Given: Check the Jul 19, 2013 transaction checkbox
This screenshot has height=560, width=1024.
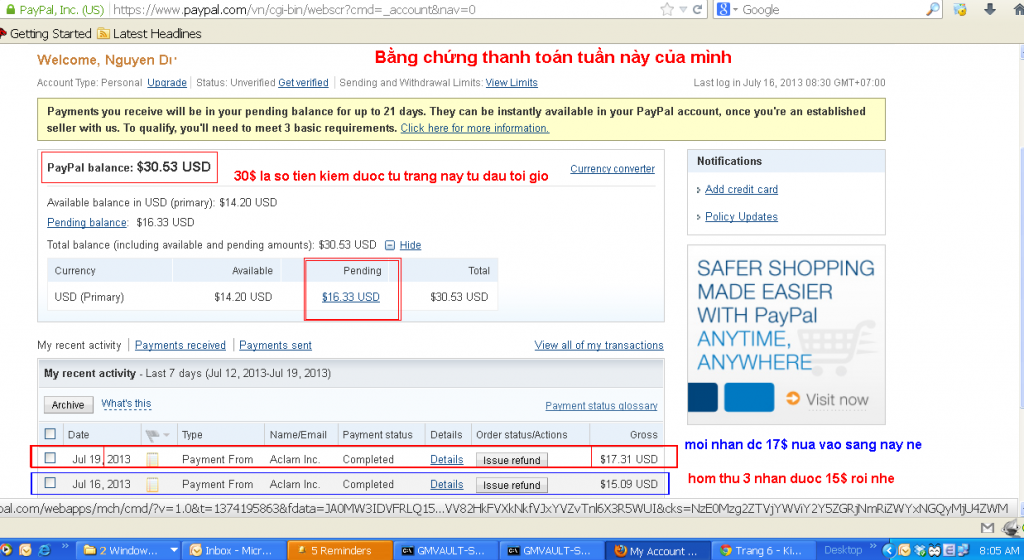Looking at the screenshot, I should (x=50, y=458).
